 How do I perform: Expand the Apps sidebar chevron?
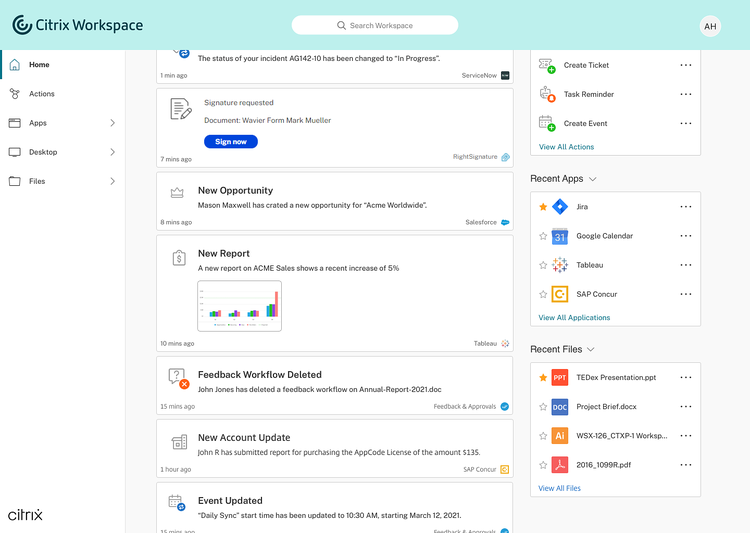(112, 123)
